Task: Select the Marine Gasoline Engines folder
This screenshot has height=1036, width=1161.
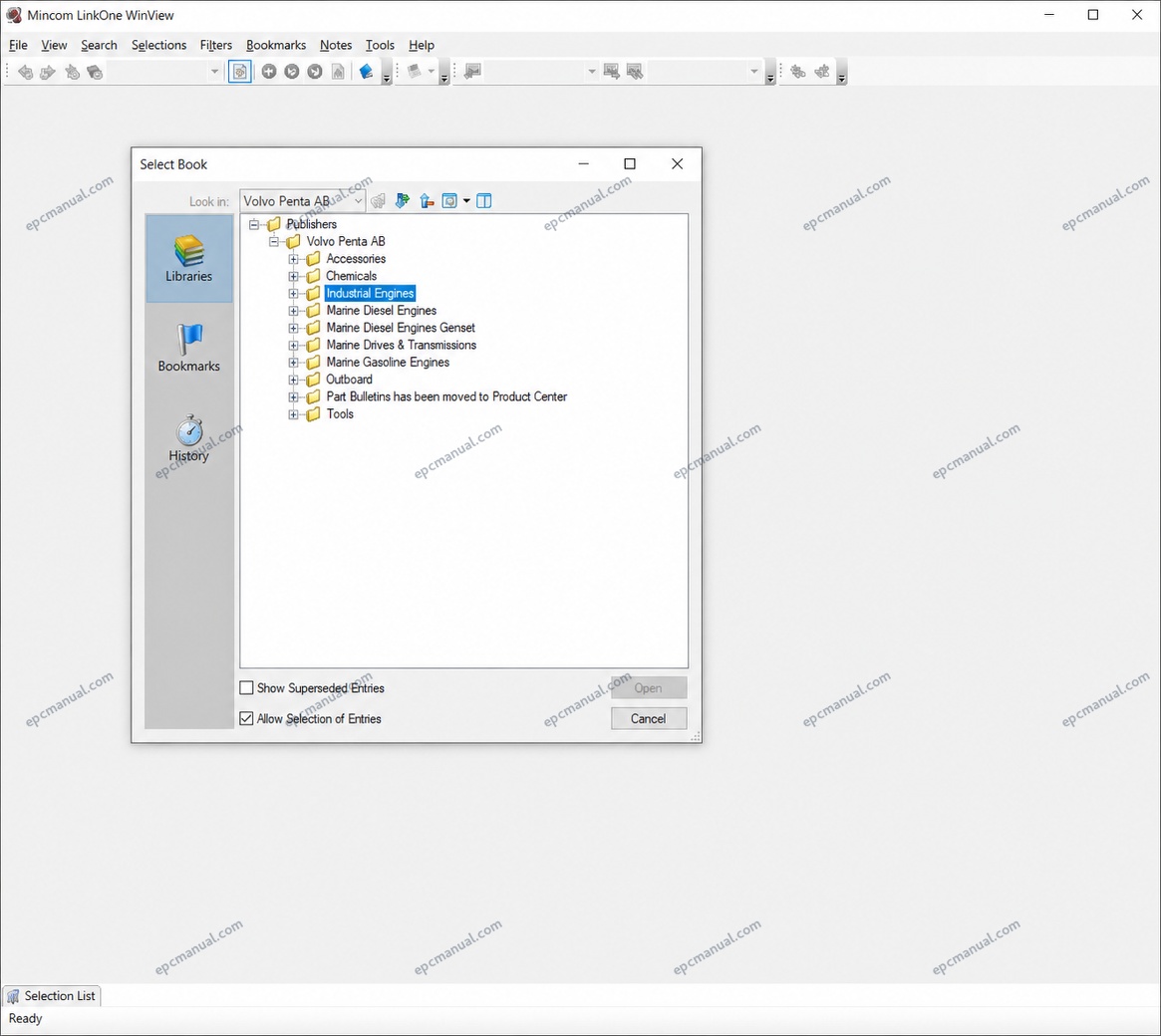Action: [x=388, y=363]
